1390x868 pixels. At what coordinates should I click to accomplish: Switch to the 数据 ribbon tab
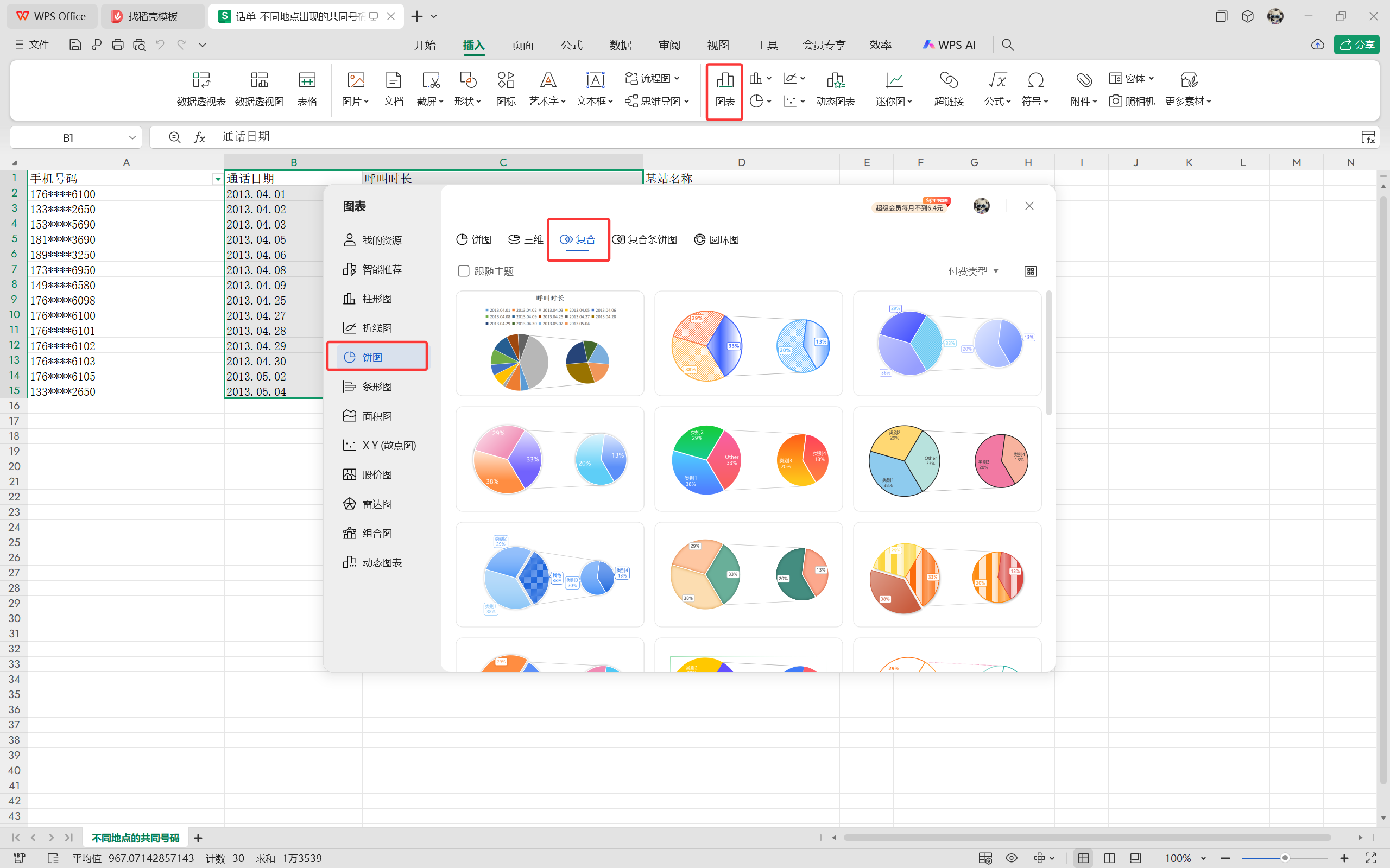click(620, 45)
